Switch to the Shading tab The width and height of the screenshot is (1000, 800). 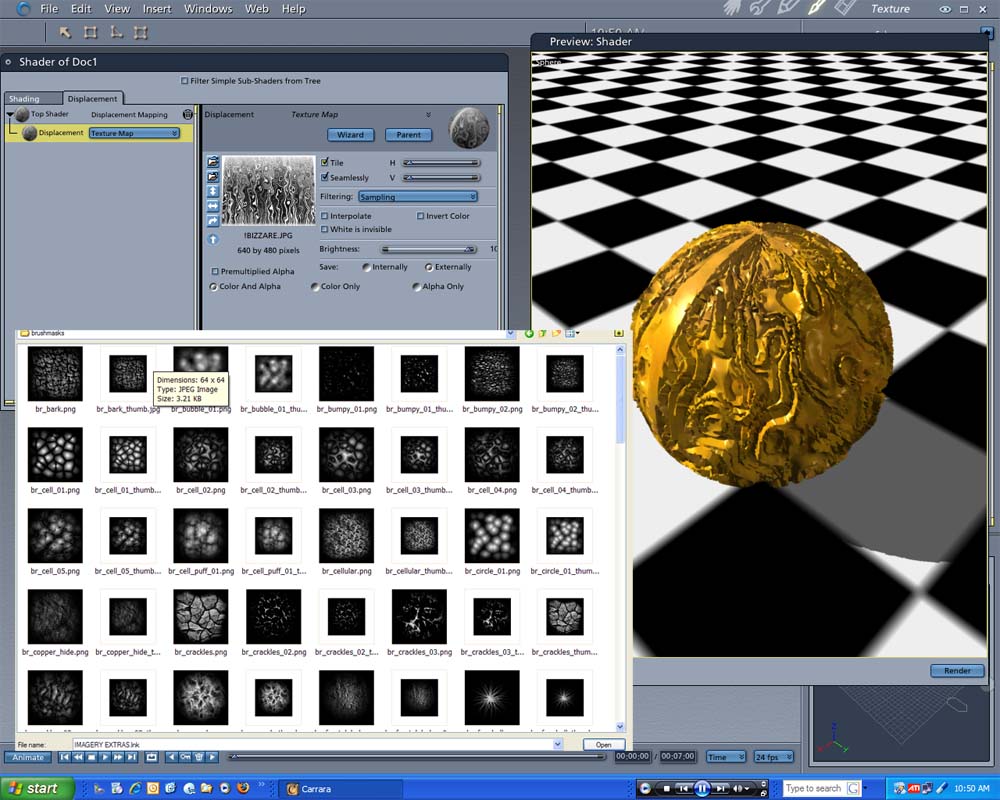coord(25,99)
